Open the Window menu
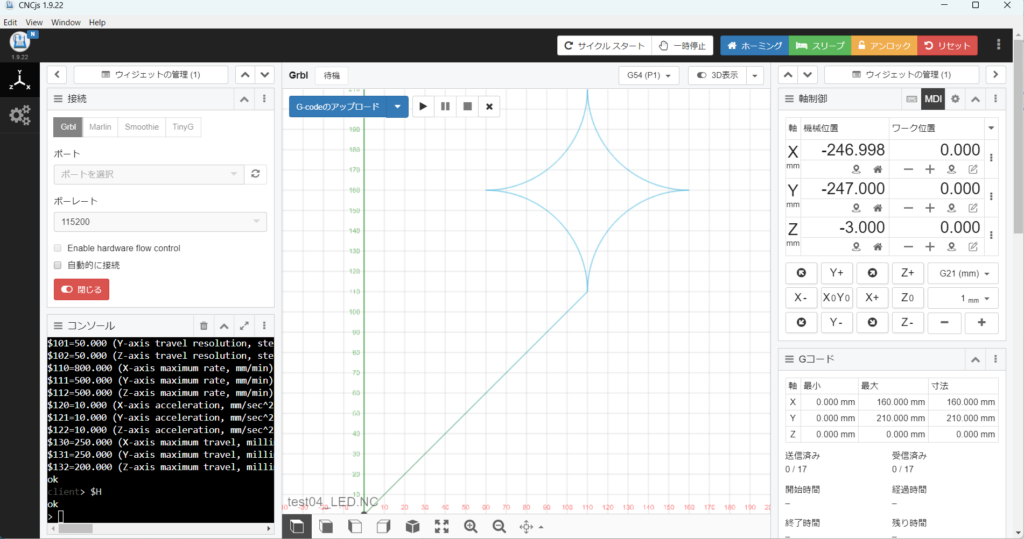 pos(66,22)
